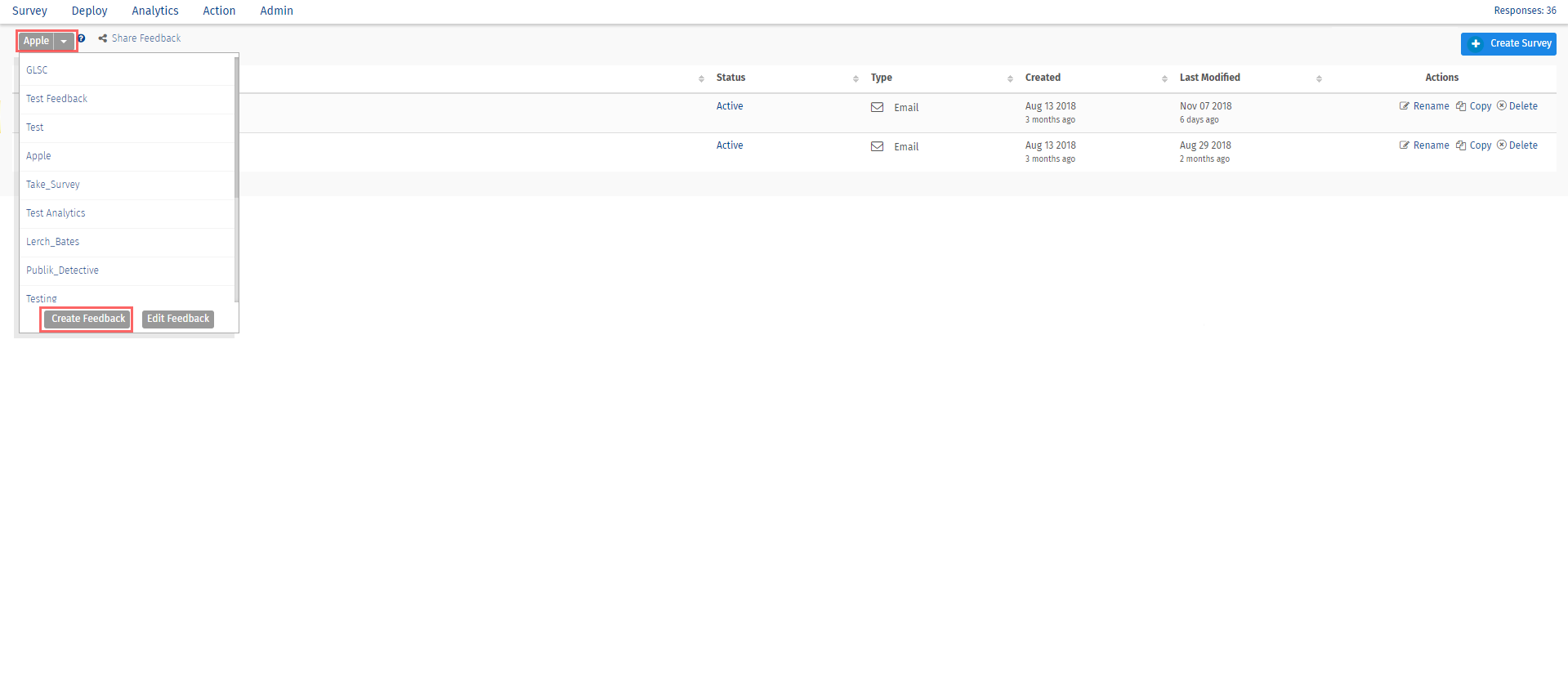Toggle the Apple feedback dropdown arrow
This screenshot has height=688, width=1568.
coord(64,42)
